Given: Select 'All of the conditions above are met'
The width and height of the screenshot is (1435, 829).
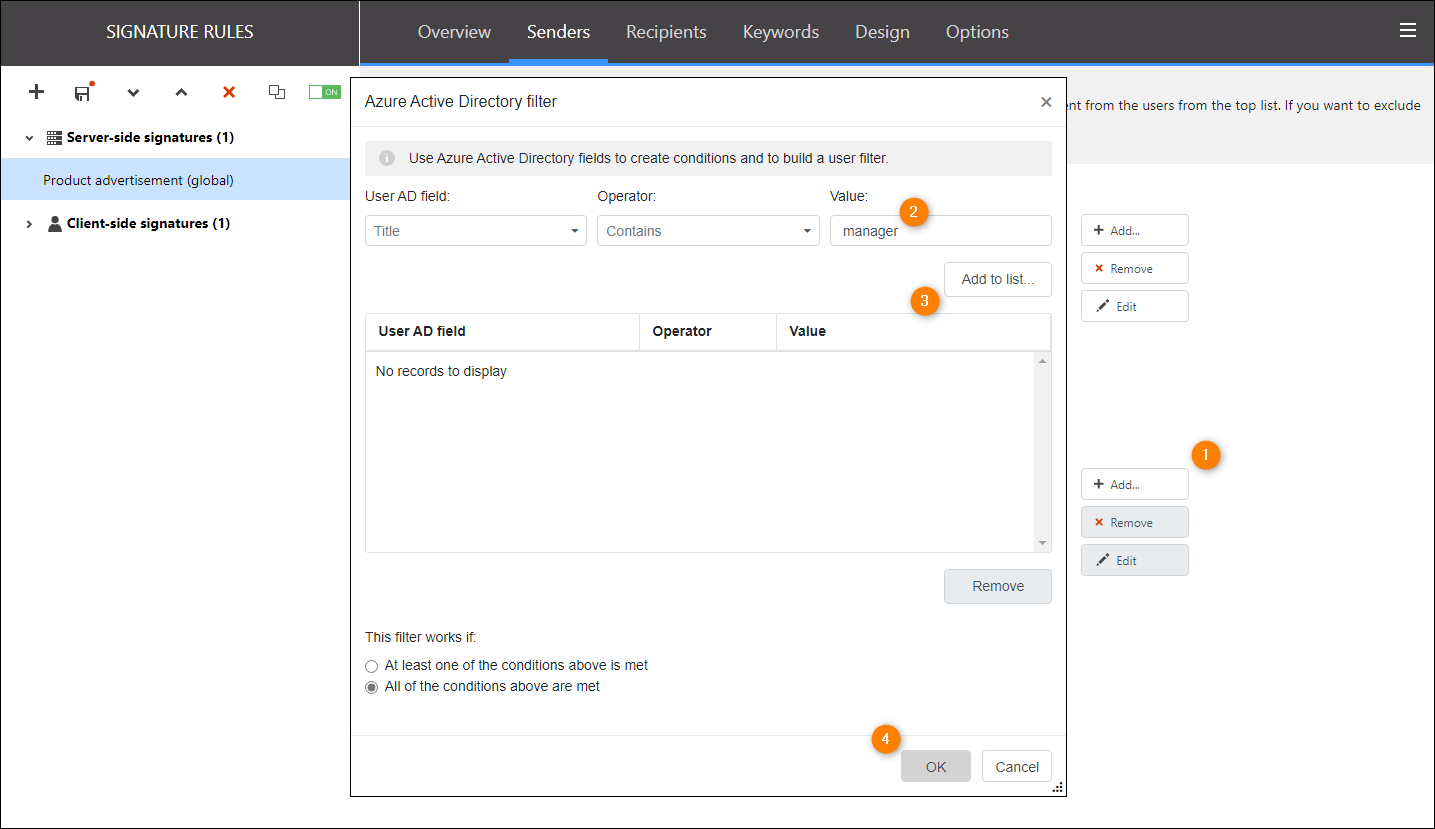Looking at the screenshot, I should [x=371, y=687].
